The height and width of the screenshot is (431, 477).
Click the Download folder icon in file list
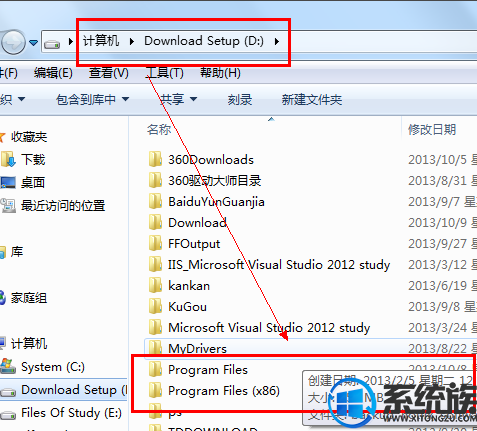(155, 222)
